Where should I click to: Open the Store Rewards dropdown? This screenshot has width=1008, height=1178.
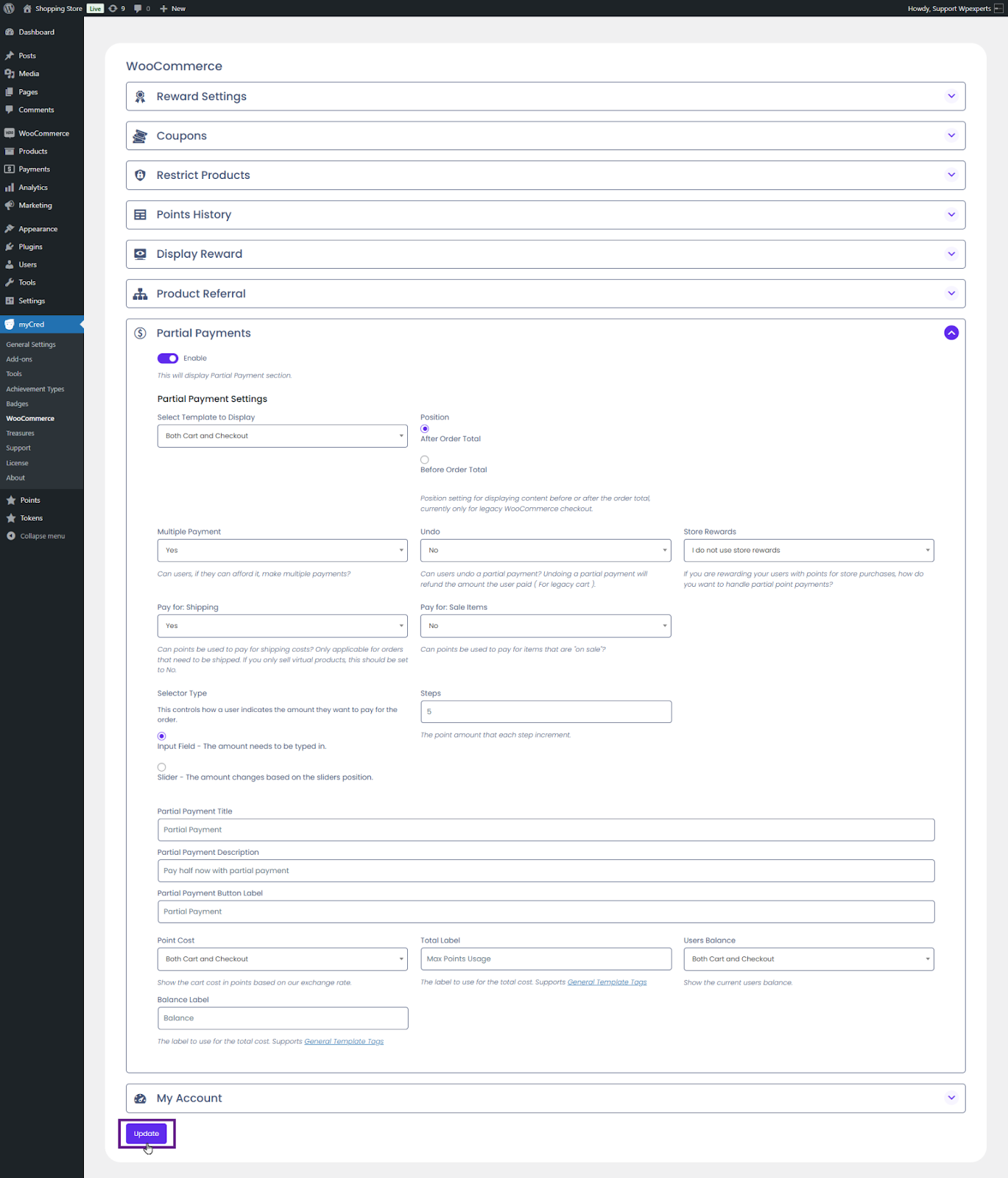(x=808, y=551)
